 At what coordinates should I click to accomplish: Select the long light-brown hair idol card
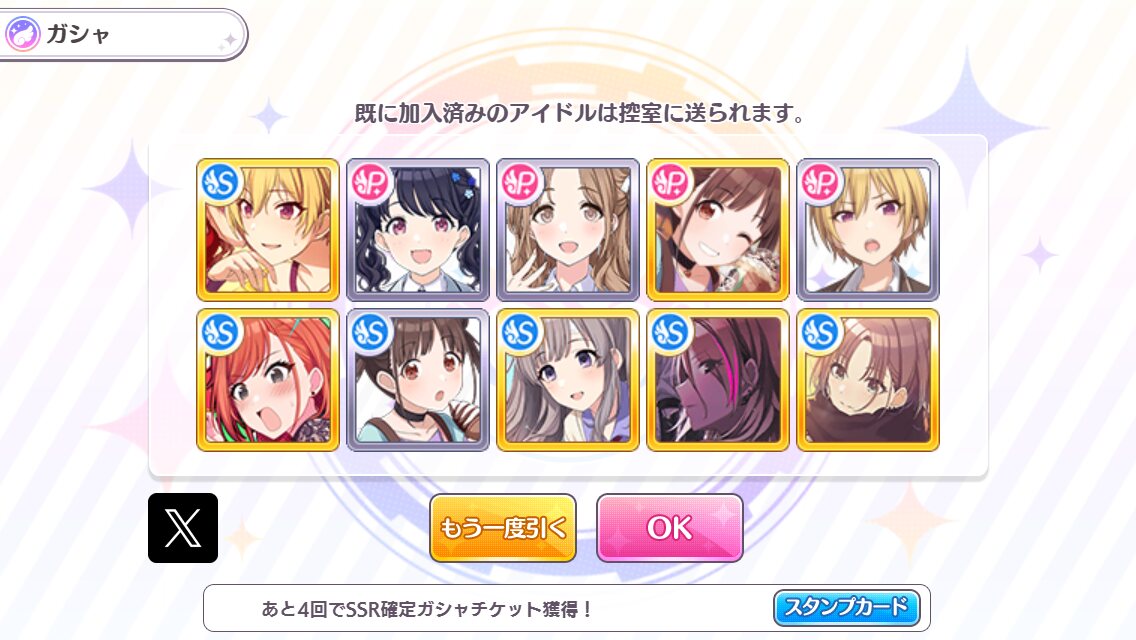[568, 230]
